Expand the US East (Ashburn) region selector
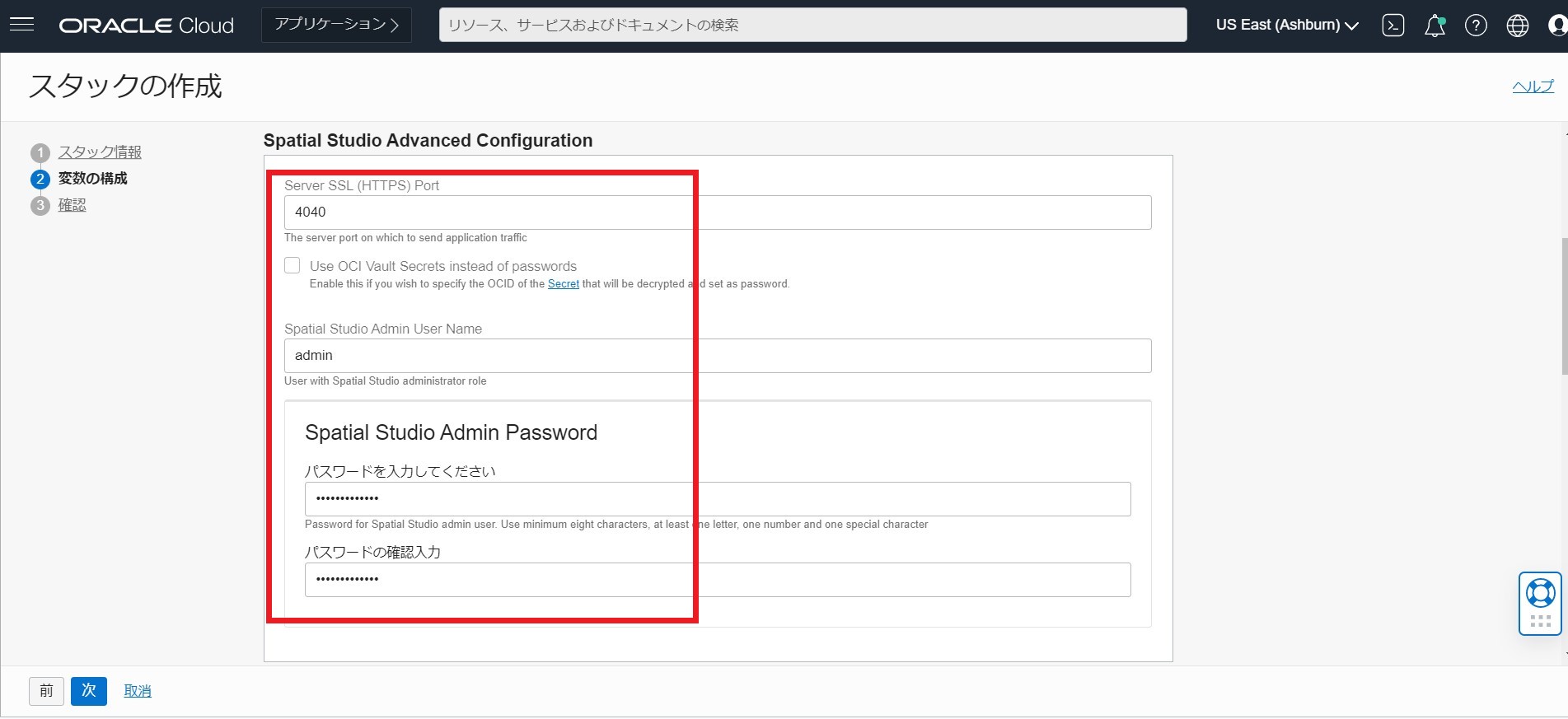 (1287, 26)
